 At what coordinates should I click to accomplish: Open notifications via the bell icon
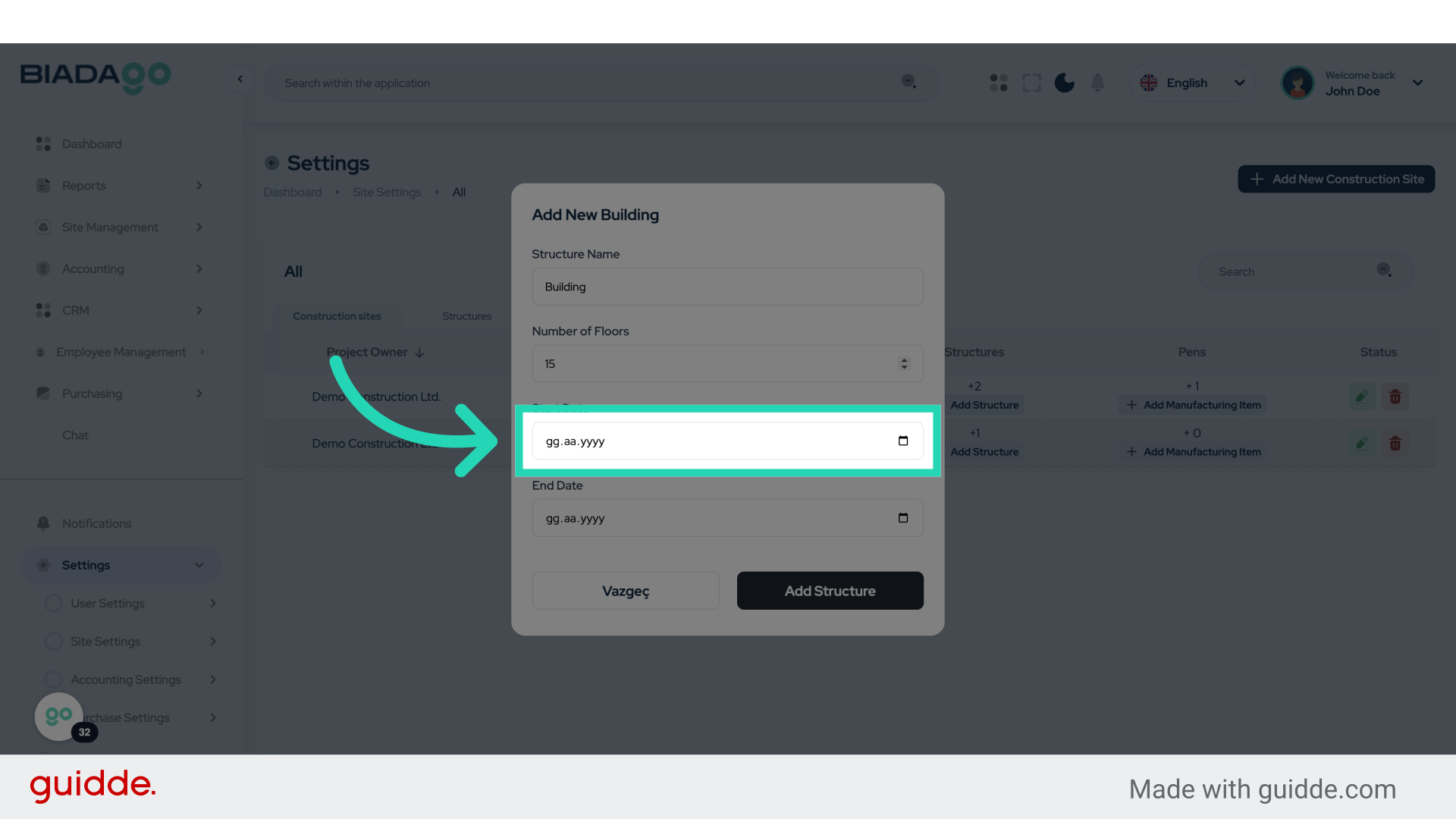[1097, 83]
